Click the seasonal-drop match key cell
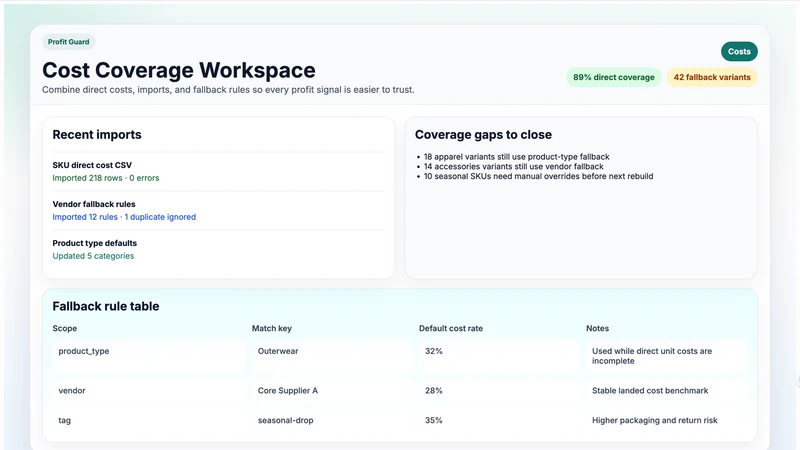Viewport: 800px width, 450px height. (332, 420)
